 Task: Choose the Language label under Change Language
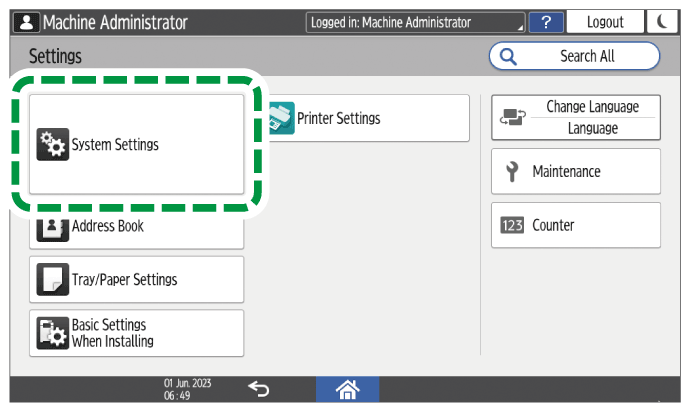[593, 128]
